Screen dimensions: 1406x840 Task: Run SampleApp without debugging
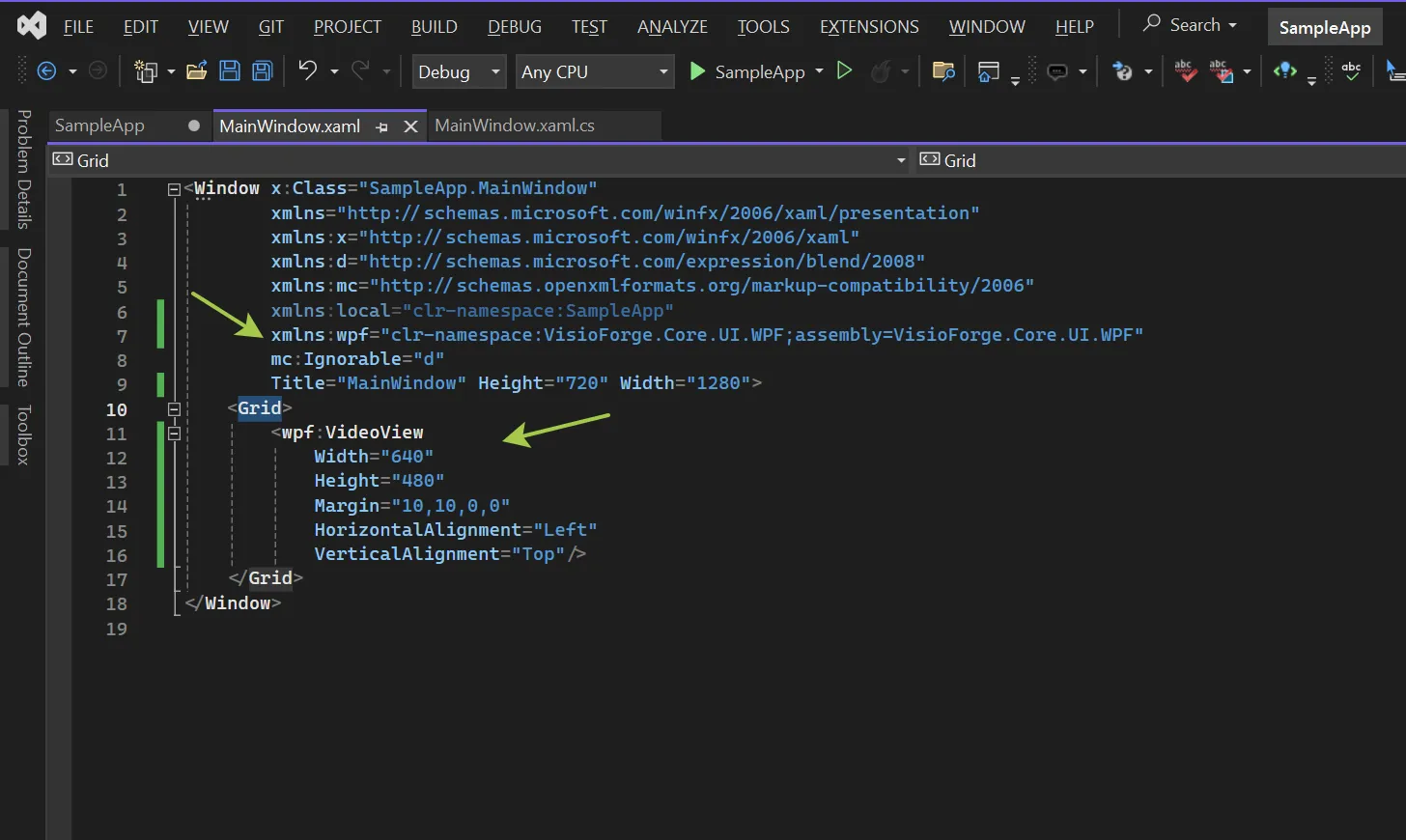[844, 71]
